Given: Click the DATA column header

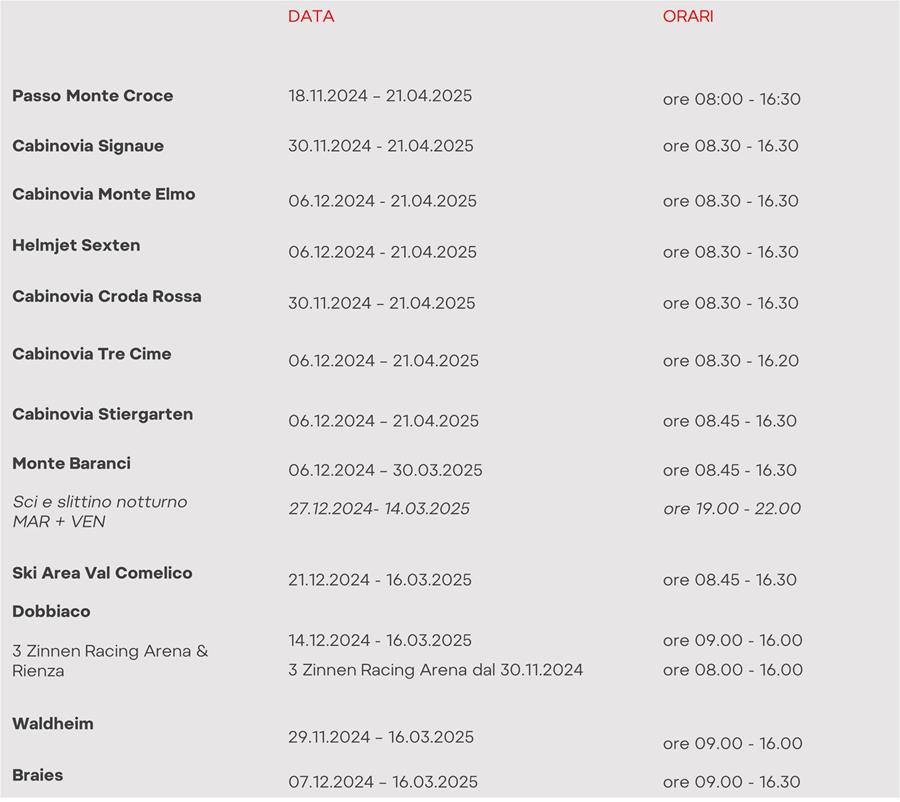Looking at the screenshot, I should point(311,16).
